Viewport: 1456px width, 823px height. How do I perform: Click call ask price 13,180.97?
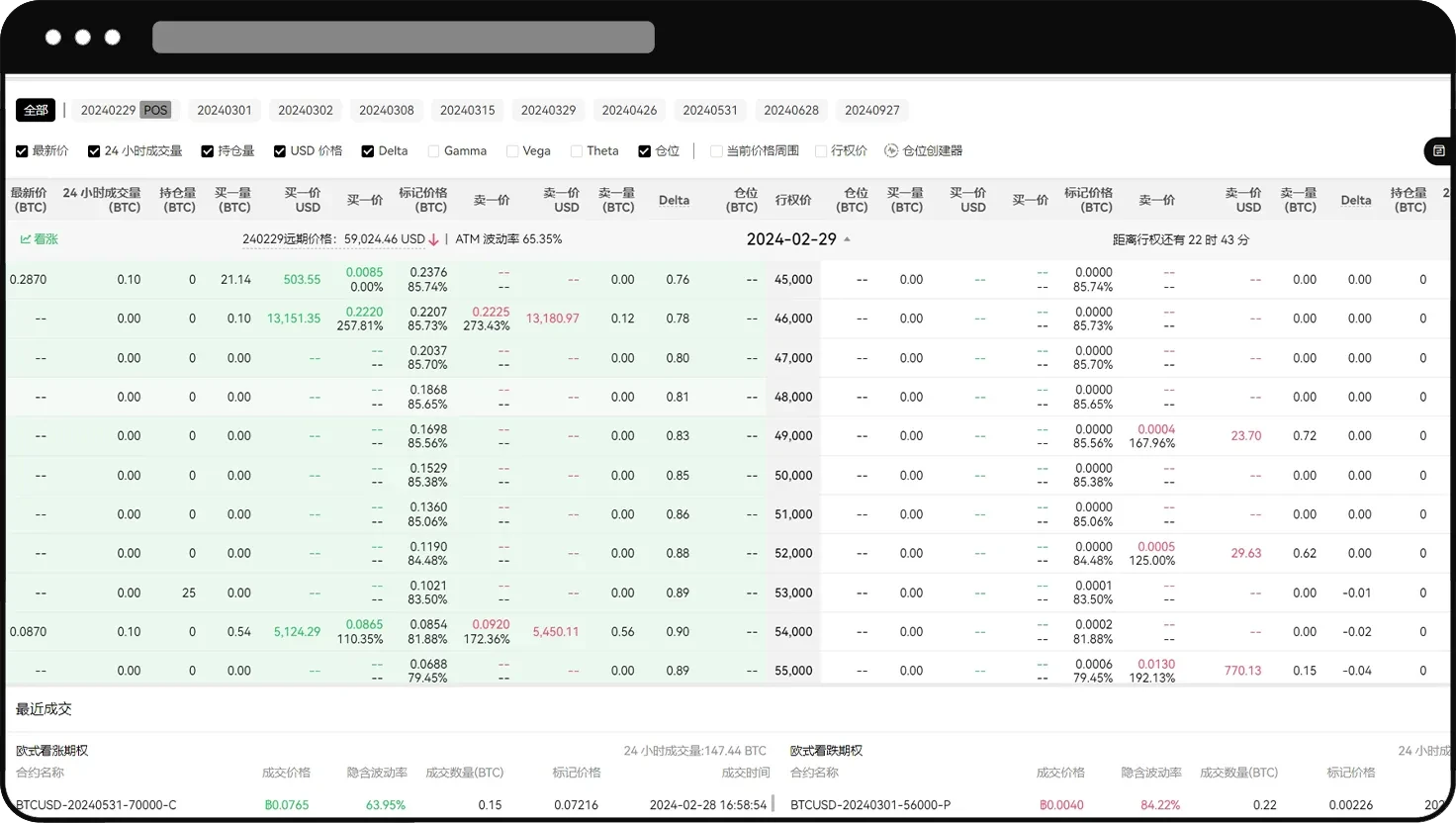pyautogui.click(x=553, y=319)
